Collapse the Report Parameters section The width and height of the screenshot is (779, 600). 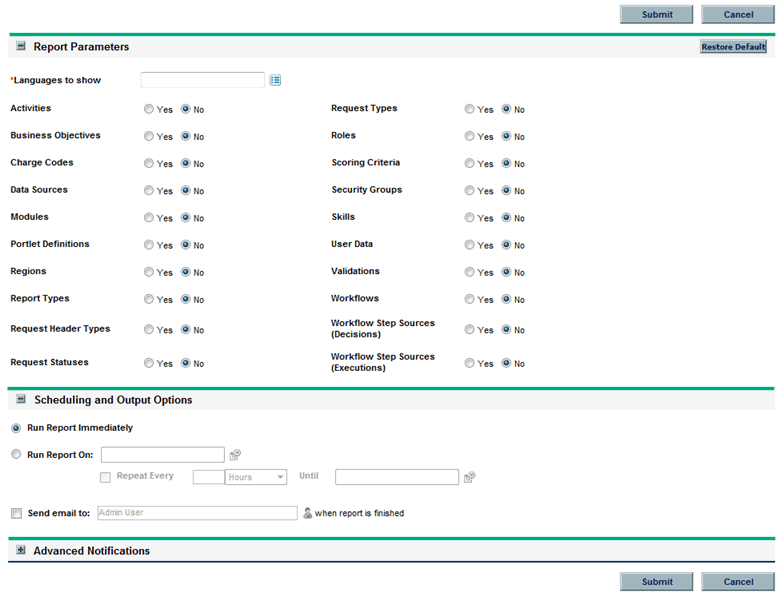point(20,47)
